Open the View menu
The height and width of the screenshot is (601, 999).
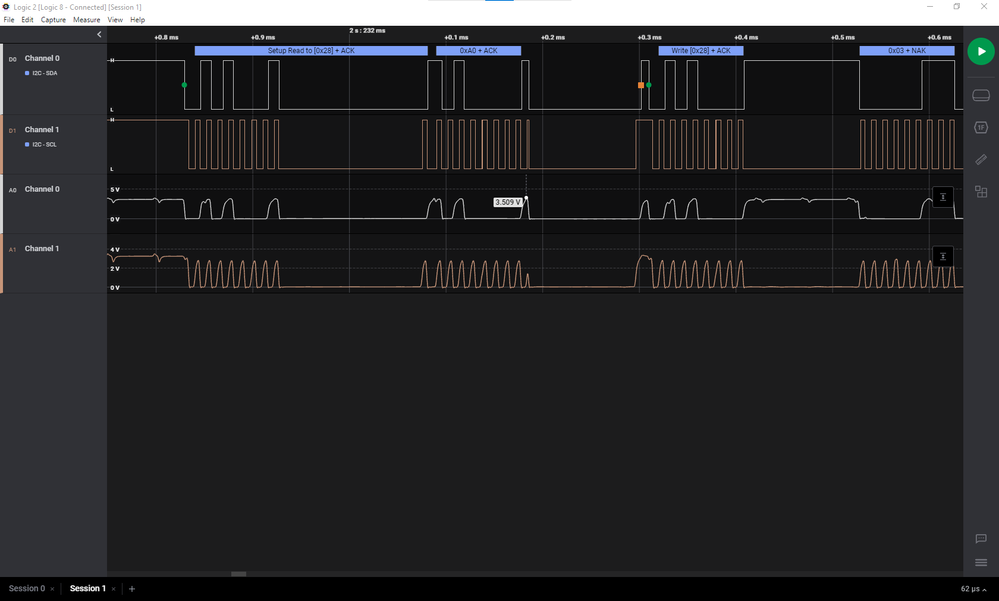pyautogui.click(x=115, y=20)
